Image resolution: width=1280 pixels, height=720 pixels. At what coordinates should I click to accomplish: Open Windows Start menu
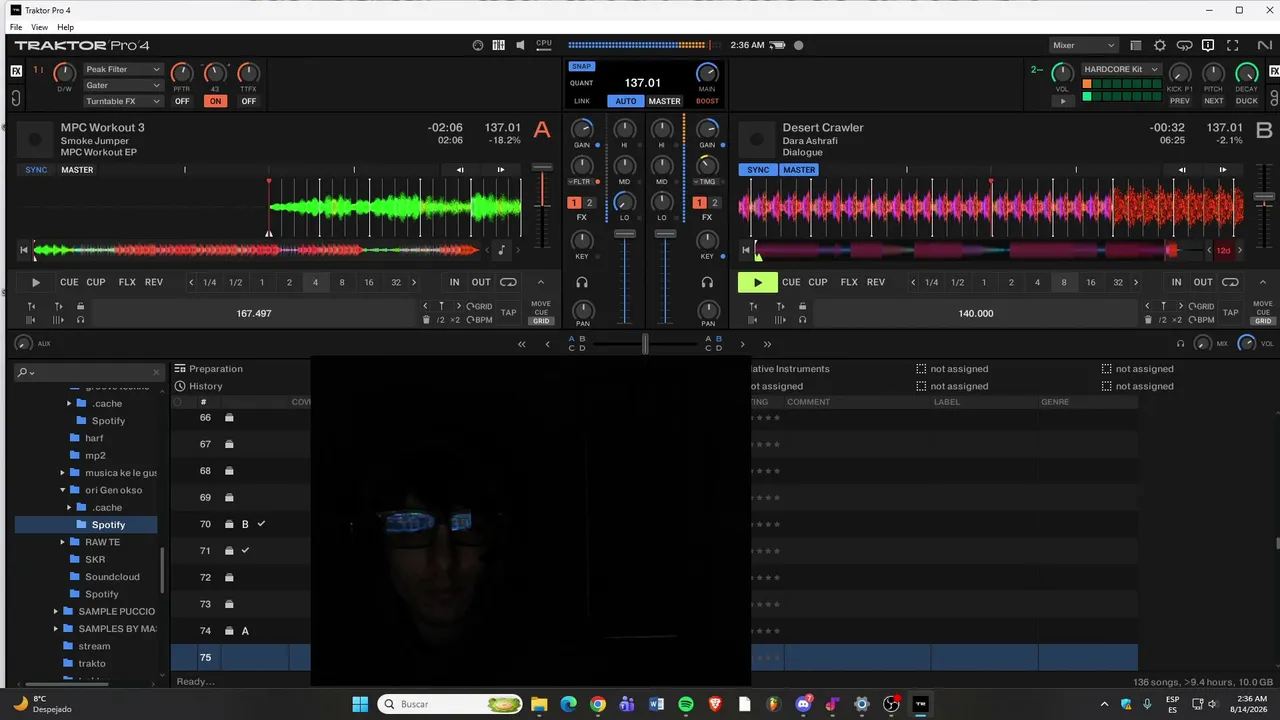pyautogui.click(x=360, y=704)
